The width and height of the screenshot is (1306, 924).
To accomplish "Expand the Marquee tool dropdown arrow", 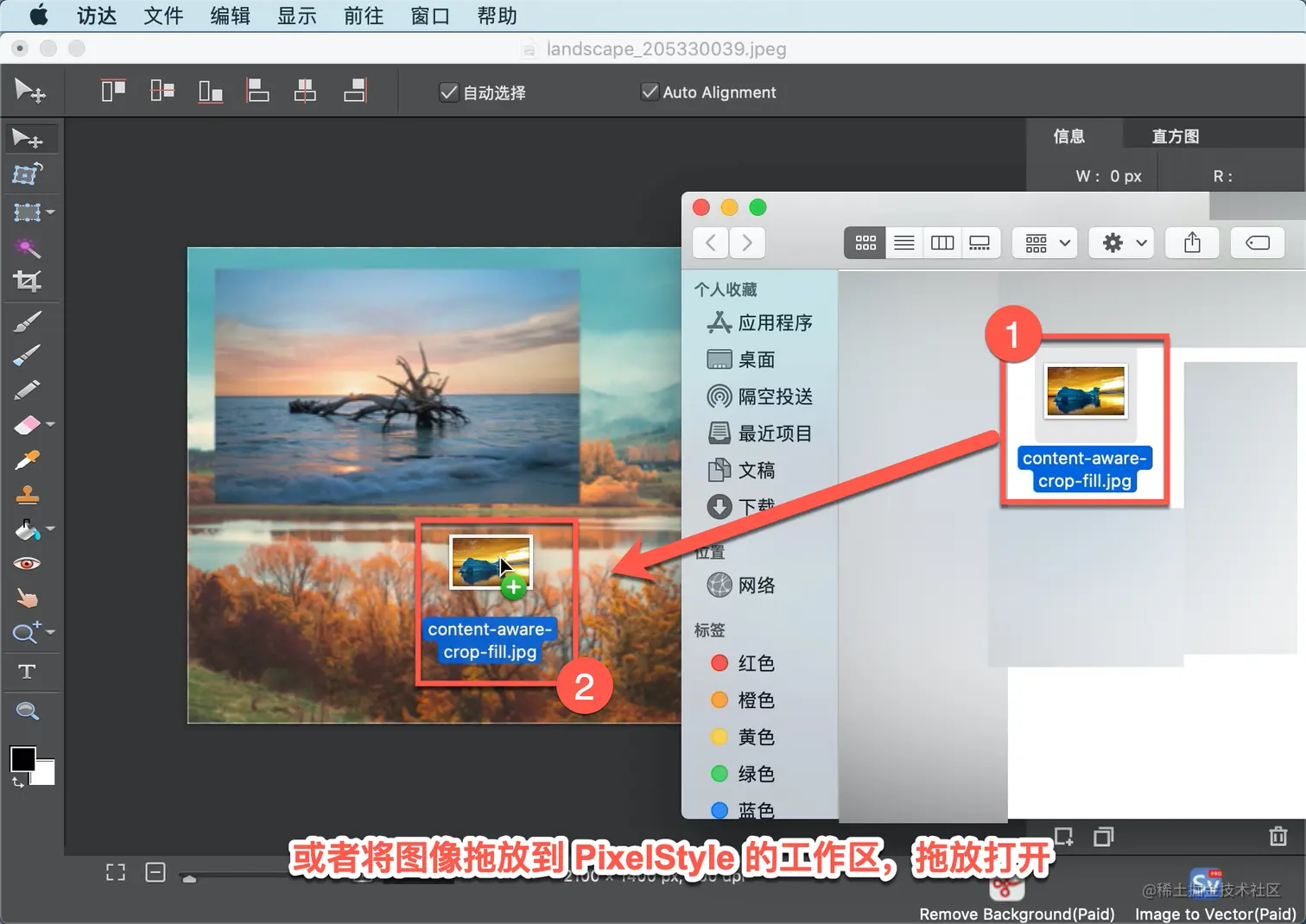I will click(50, 212).
